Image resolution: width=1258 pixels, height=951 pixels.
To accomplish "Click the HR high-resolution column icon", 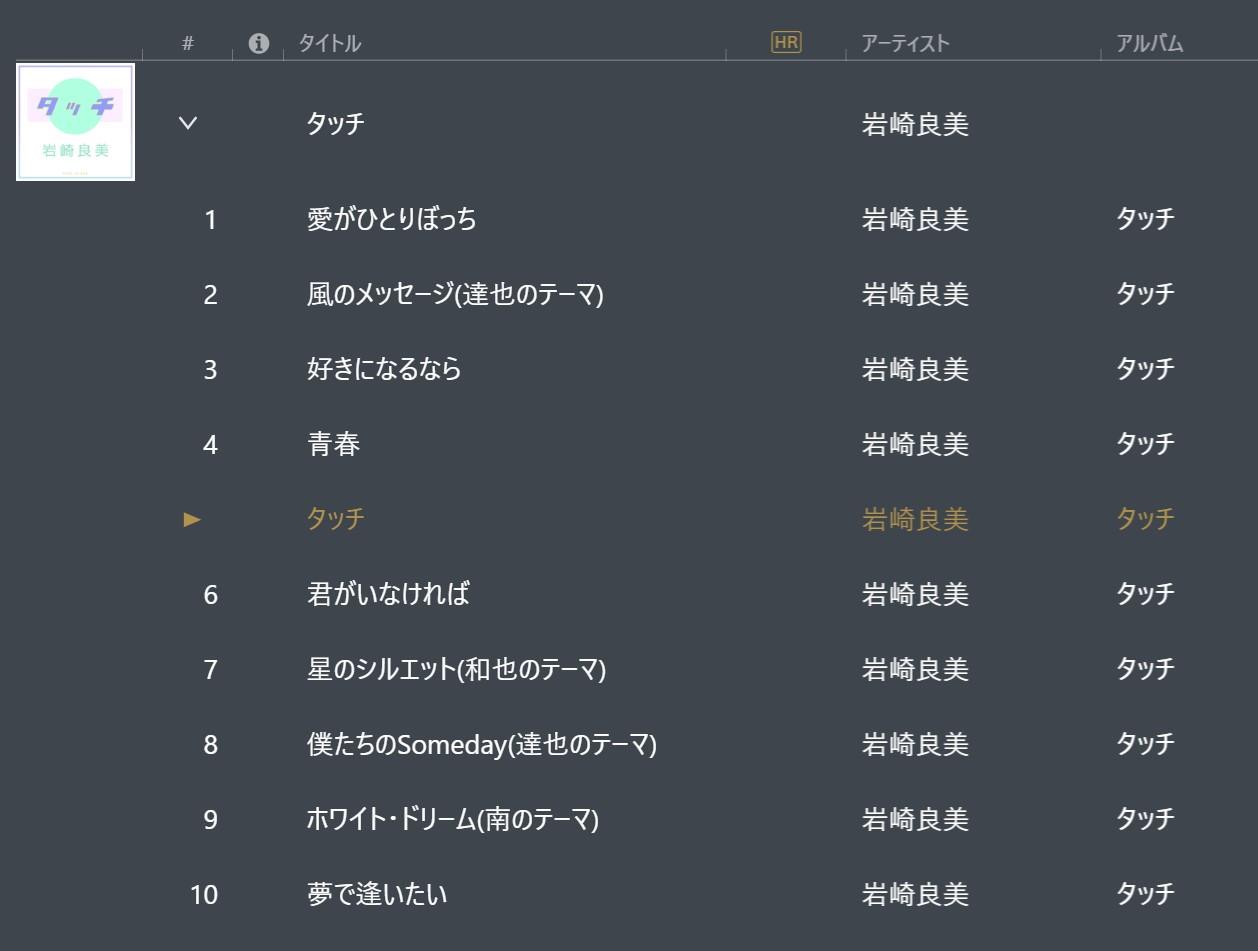I will click(x=786, y=42).
